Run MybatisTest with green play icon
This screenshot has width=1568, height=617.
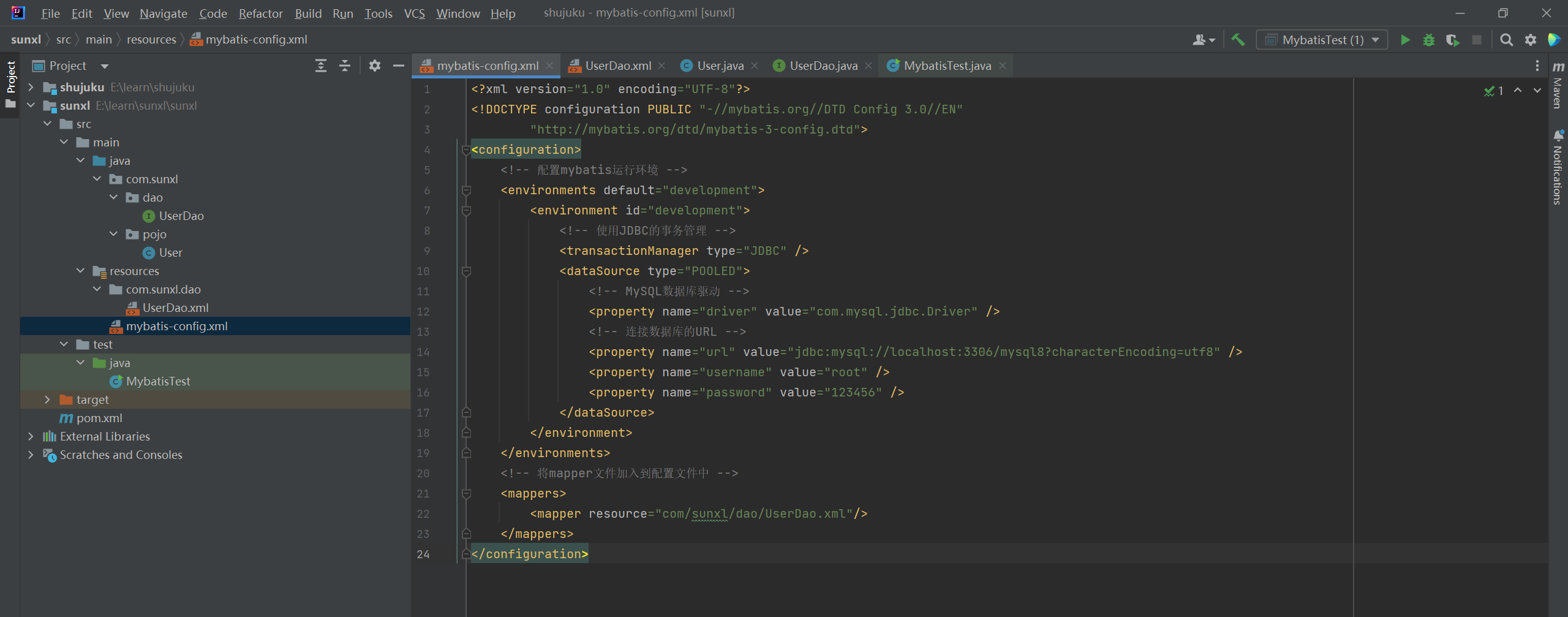[x=1405, y=40]
